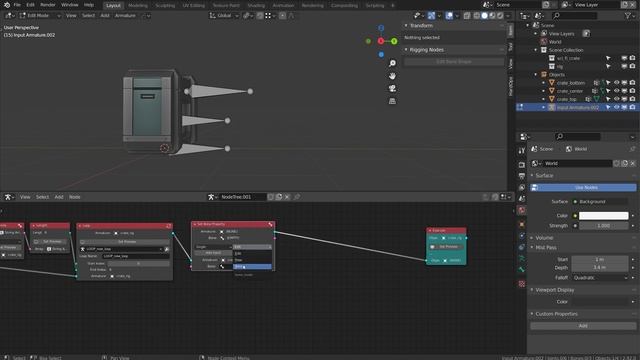640x360 pixels.
Task: Switch perspective/orthographic grid icon
Action: point(392,101)
